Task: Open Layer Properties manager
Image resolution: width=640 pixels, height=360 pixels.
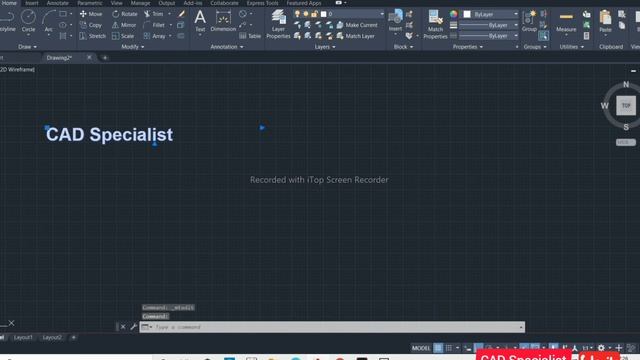Action: [x=278, y=24]
